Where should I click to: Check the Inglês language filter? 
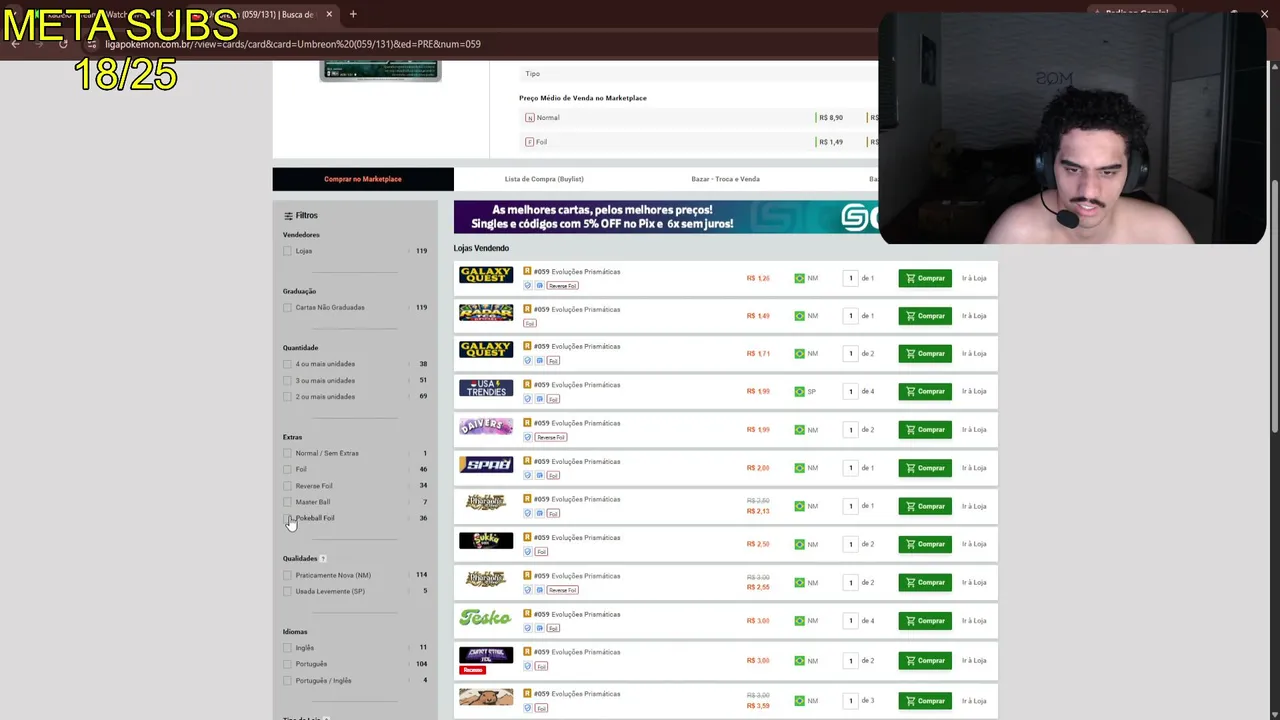tap(288, 648)
